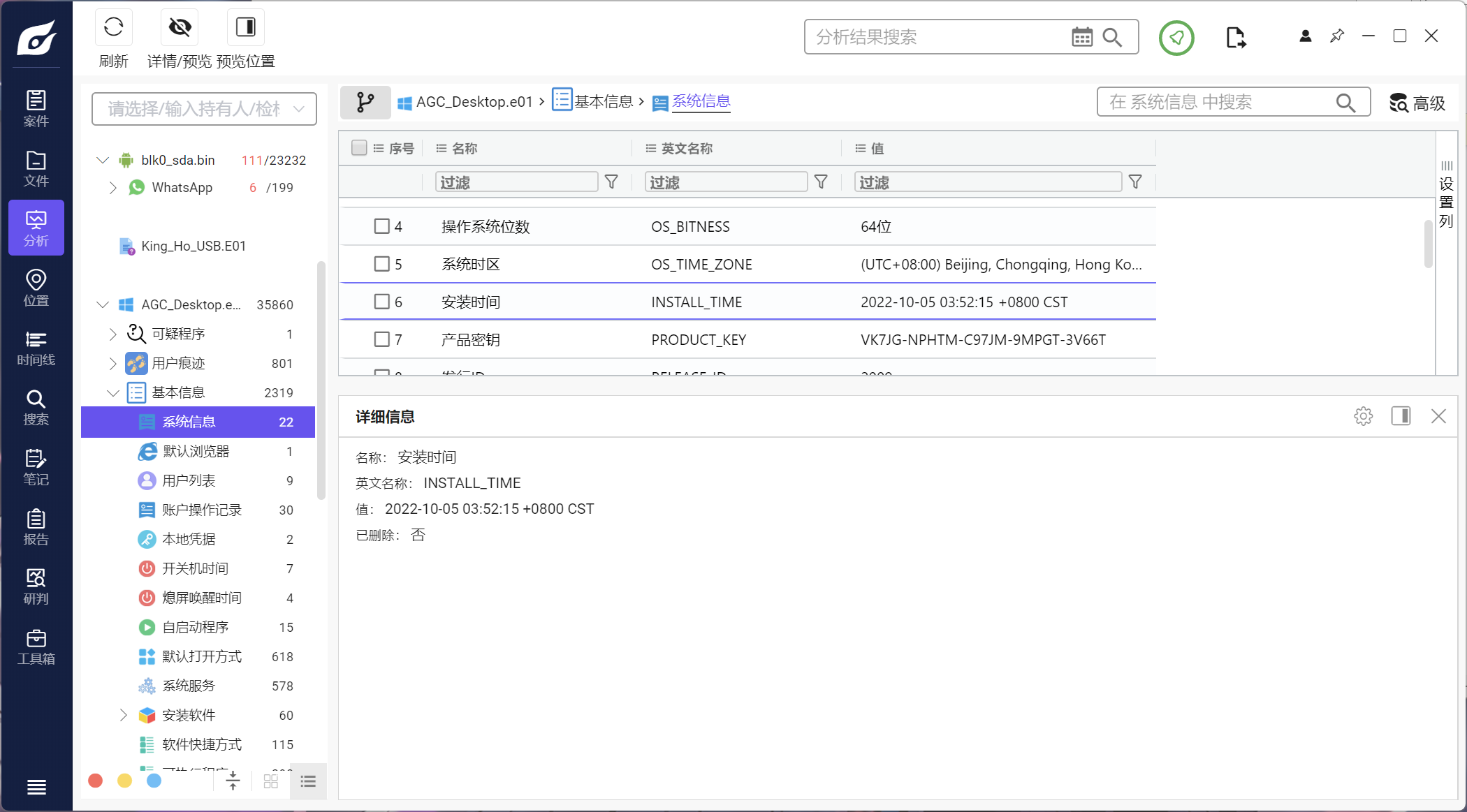Collapse the blk0_sda.bin tree node
Image resolution: width=1467 pixels, height=812 pixels.
point(103,160)
